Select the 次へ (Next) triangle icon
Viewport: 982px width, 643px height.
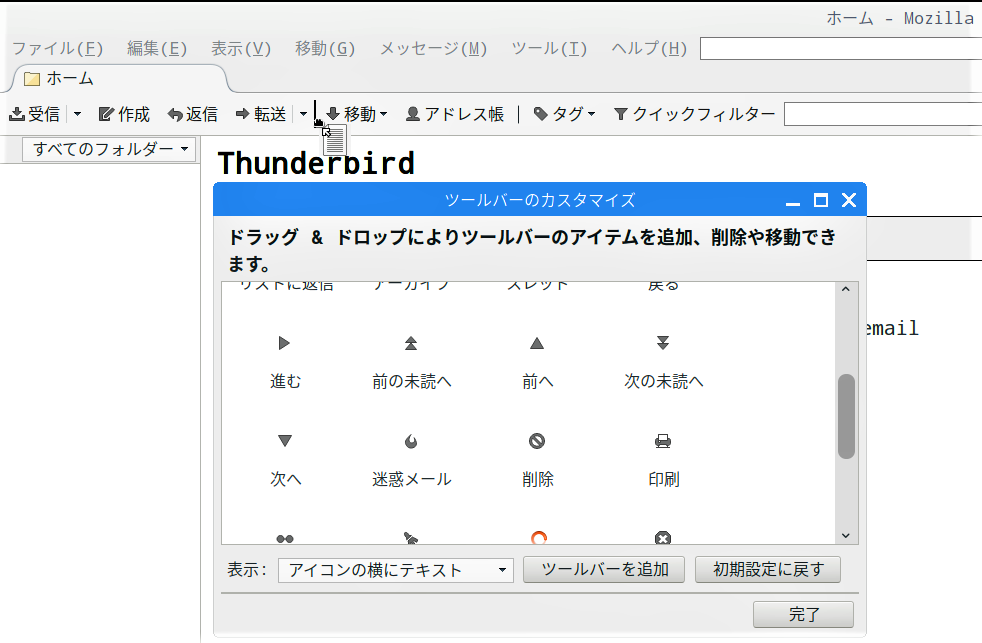point(284,441)
